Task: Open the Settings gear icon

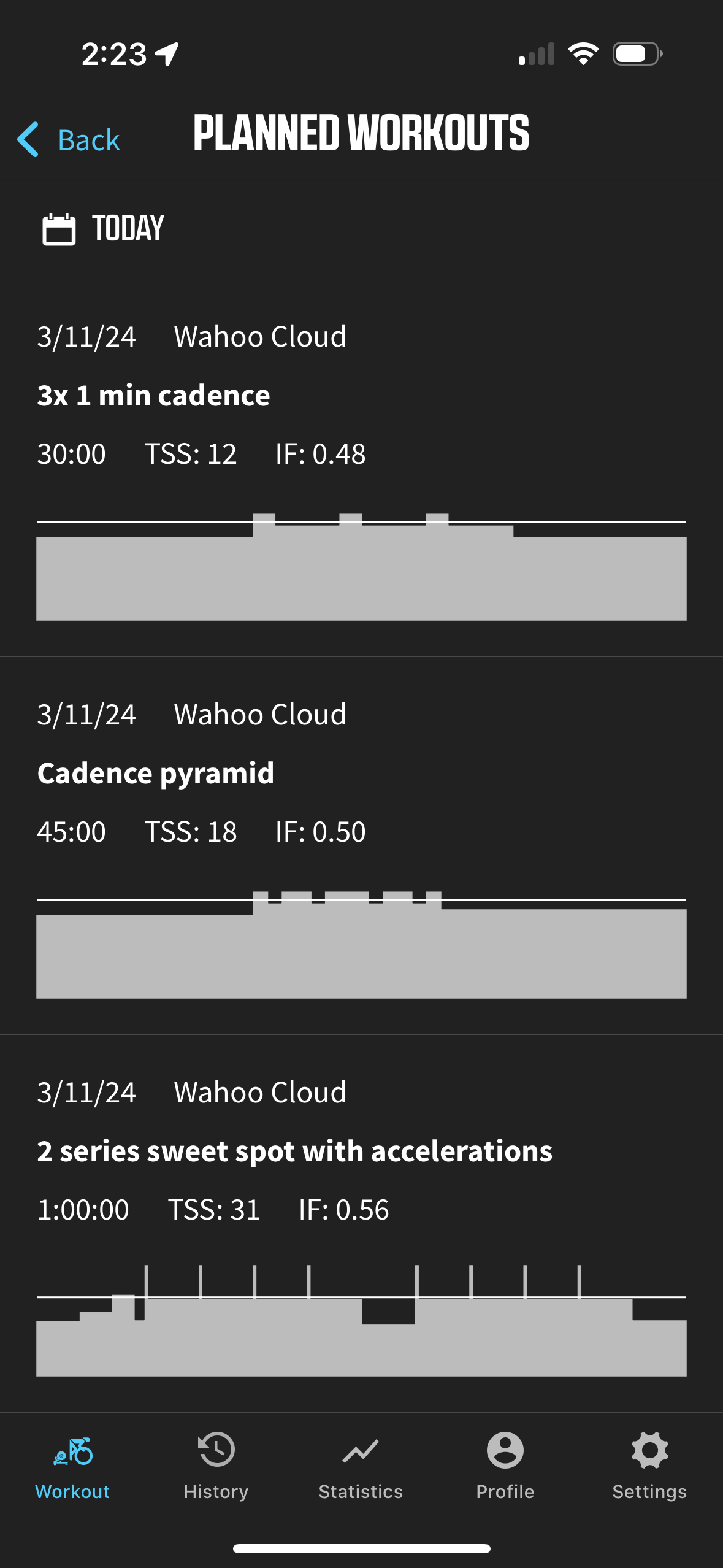Action: pos(649,1450)
